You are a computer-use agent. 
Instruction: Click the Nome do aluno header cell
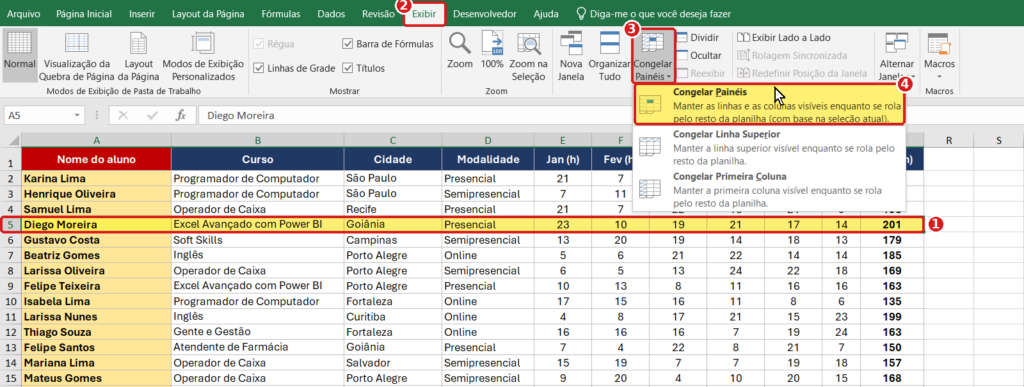click(97, 159)
